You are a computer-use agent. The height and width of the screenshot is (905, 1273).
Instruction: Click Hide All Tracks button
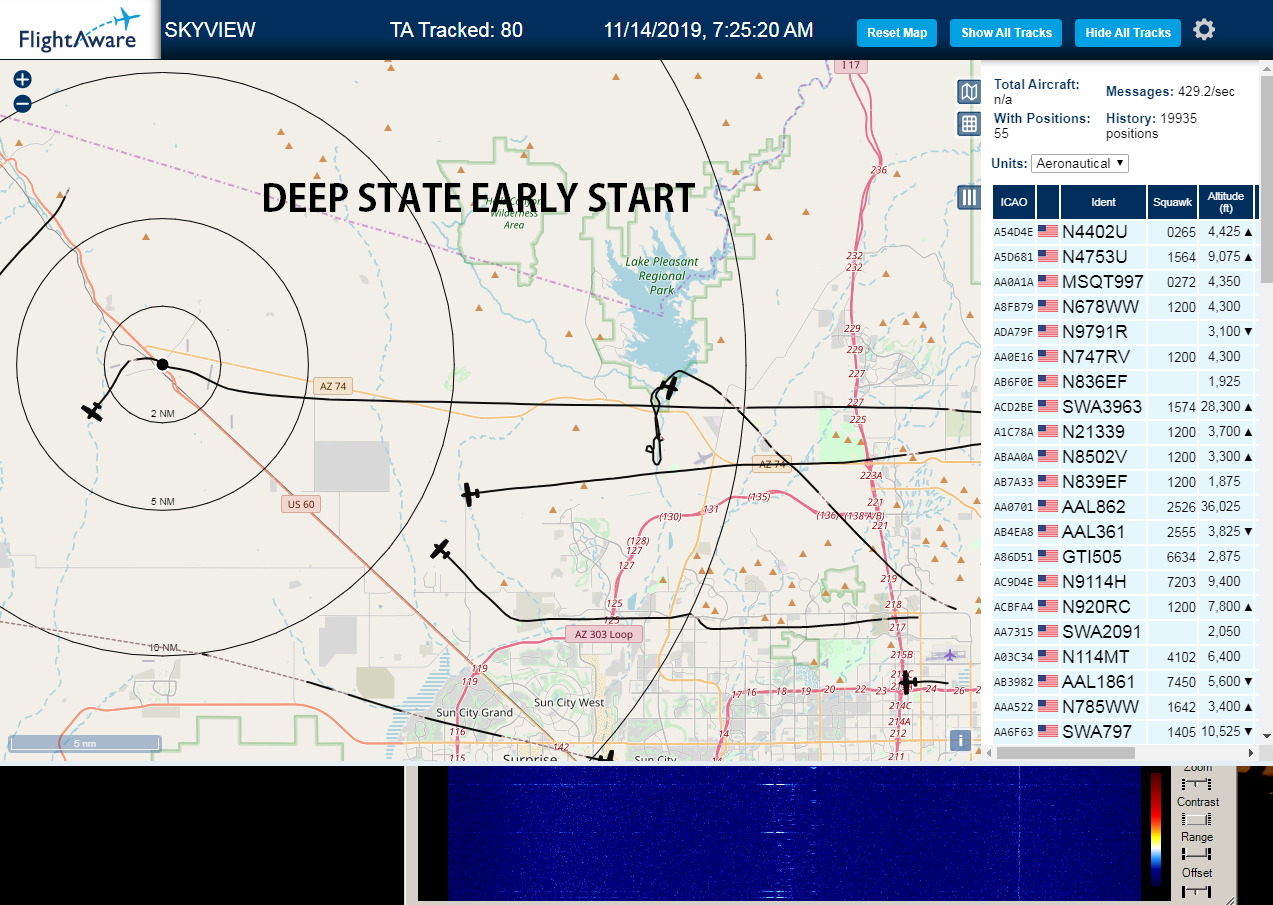(x=1128, y=33)
